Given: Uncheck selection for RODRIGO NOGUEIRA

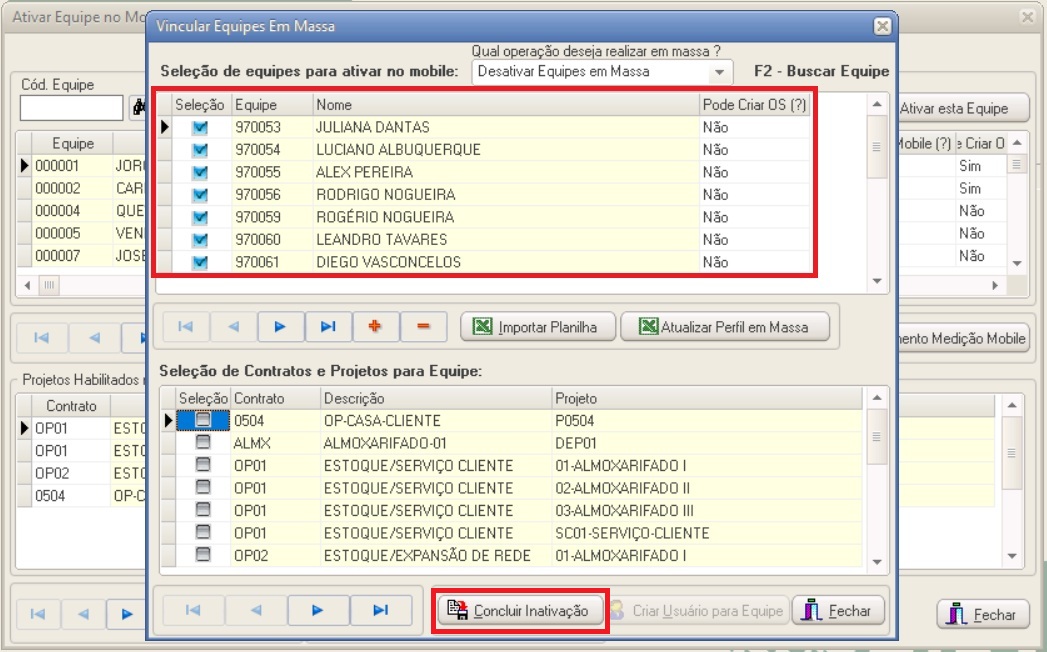Looking at the screenshot, I should 200,194.
